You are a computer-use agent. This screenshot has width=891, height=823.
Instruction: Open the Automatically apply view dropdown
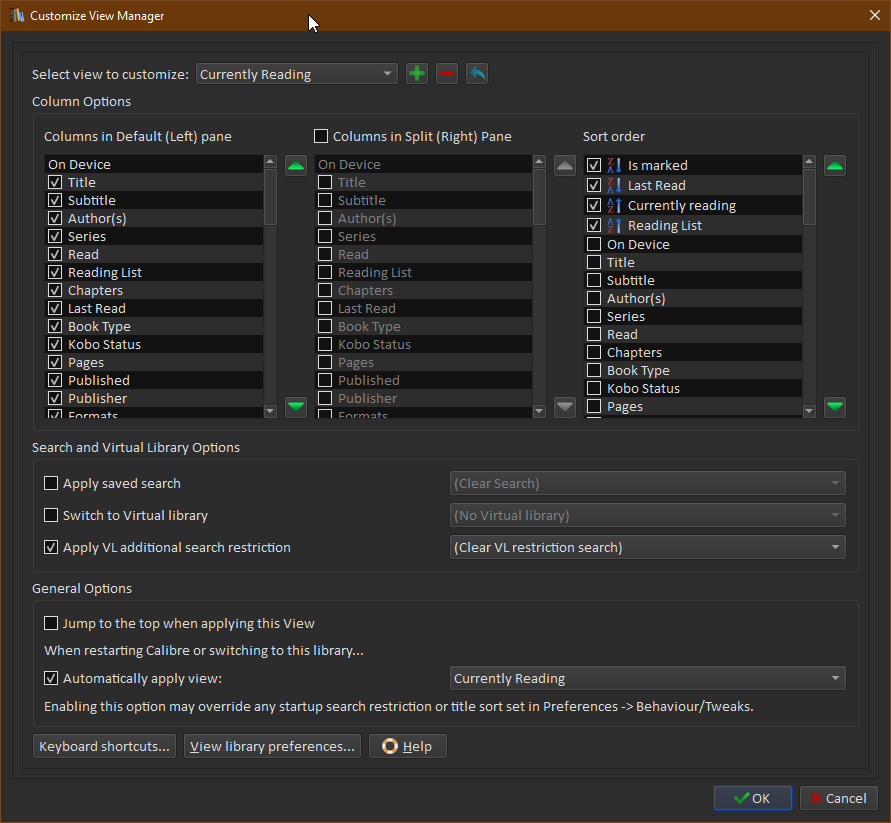pyautogui.click(x=647, y=678)
